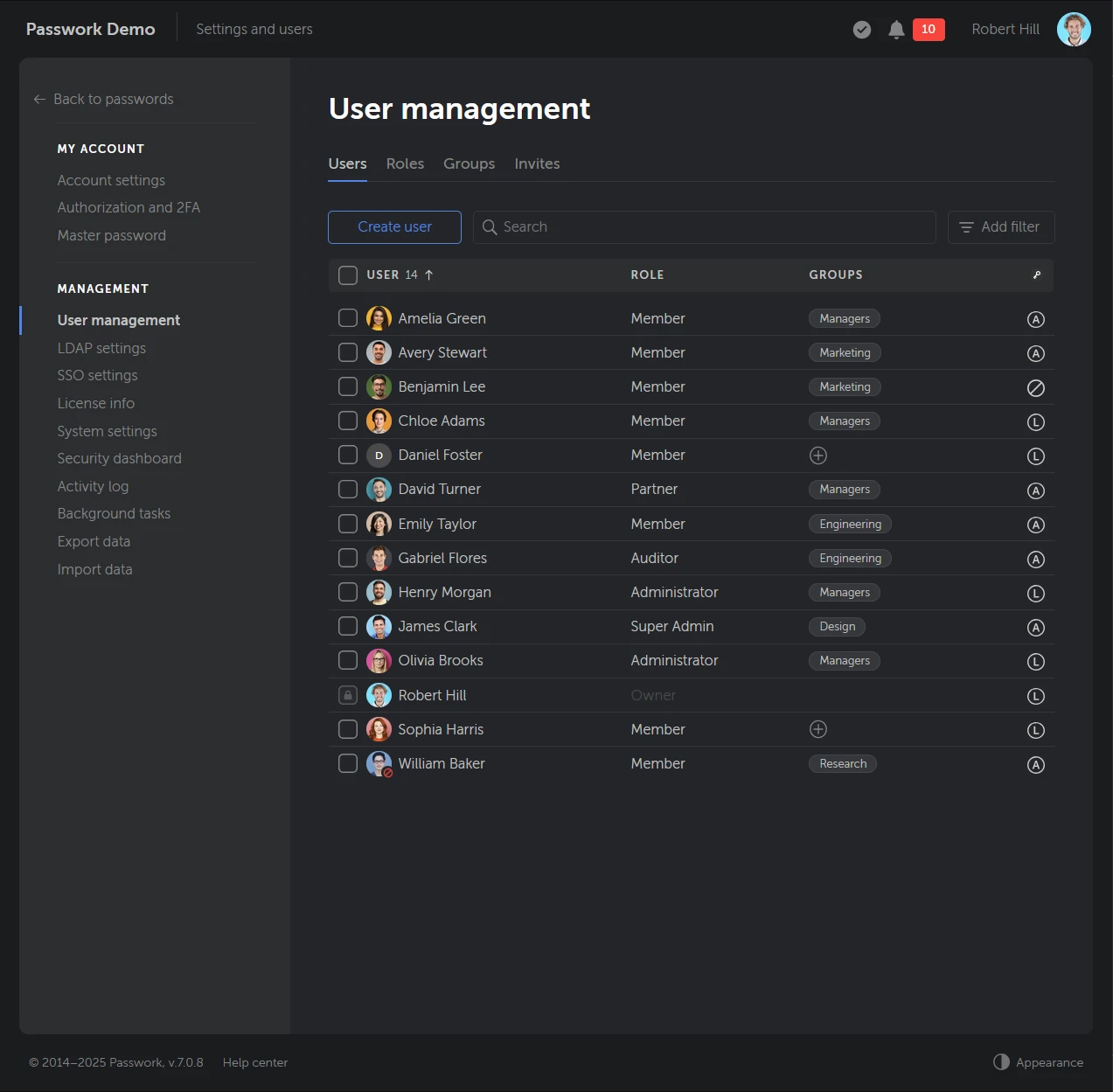The width and height of the screenshot is (1113, 1092).
Task: Open the notifications bell icon
Action: click(895, 30)
